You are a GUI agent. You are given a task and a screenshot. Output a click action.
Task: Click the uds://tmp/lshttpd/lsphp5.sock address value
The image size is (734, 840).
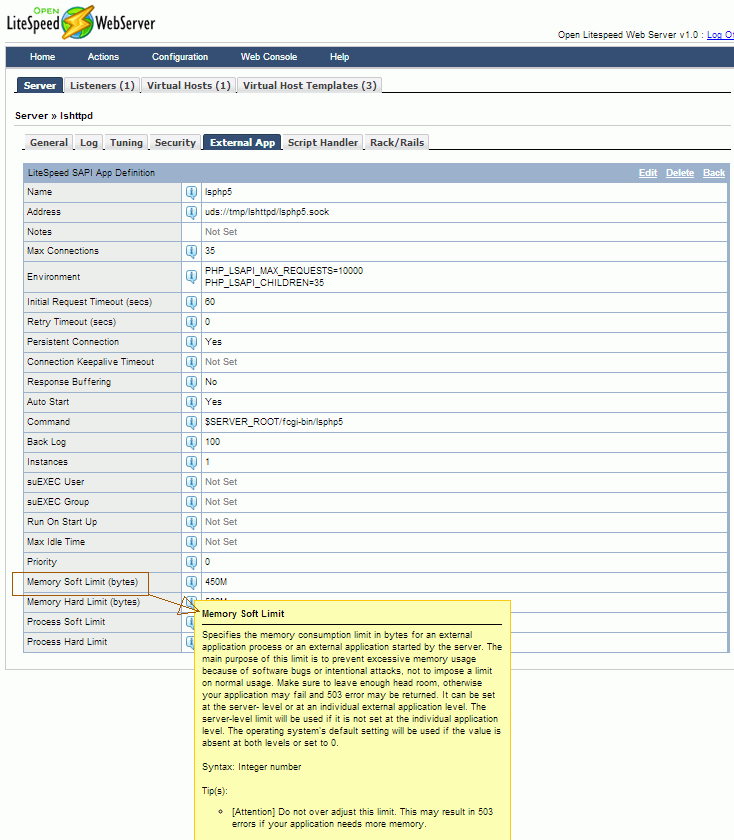(x=267, y=212)
